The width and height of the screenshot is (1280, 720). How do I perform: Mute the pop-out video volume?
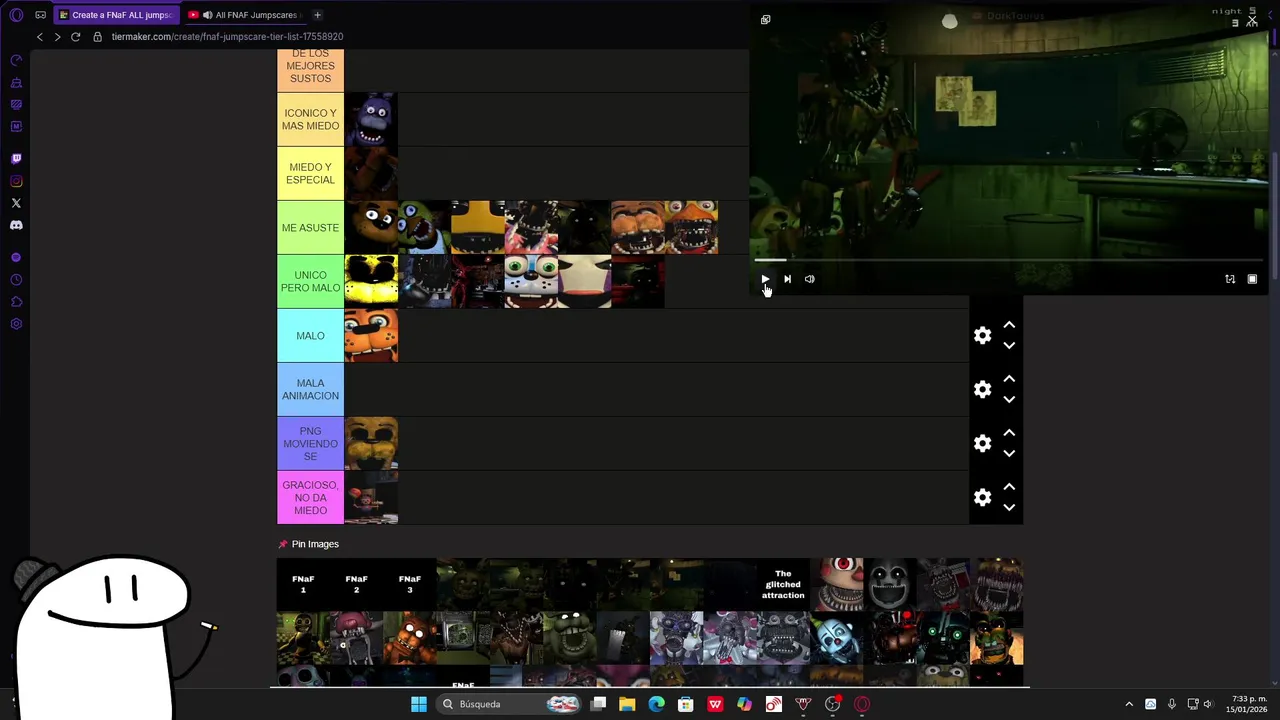tap(810, 279)
